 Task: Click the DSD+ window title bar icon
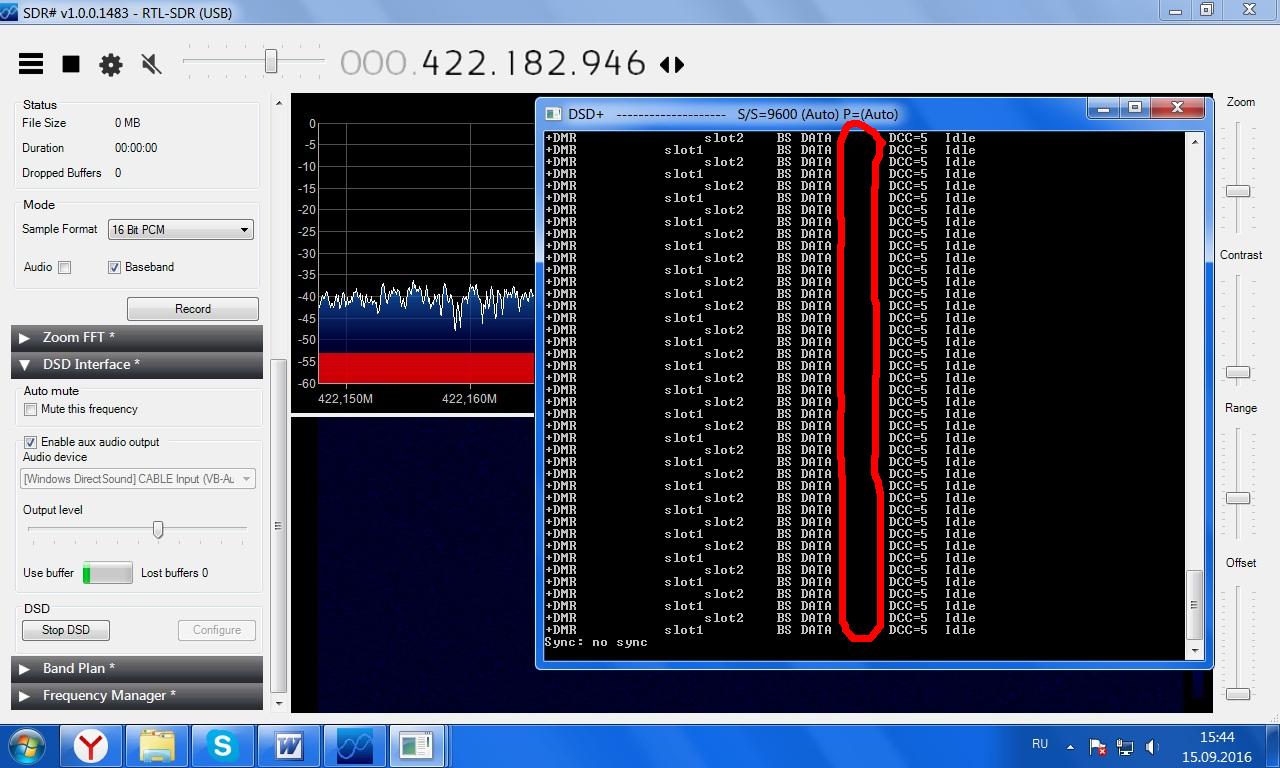[x=553, y=114]
